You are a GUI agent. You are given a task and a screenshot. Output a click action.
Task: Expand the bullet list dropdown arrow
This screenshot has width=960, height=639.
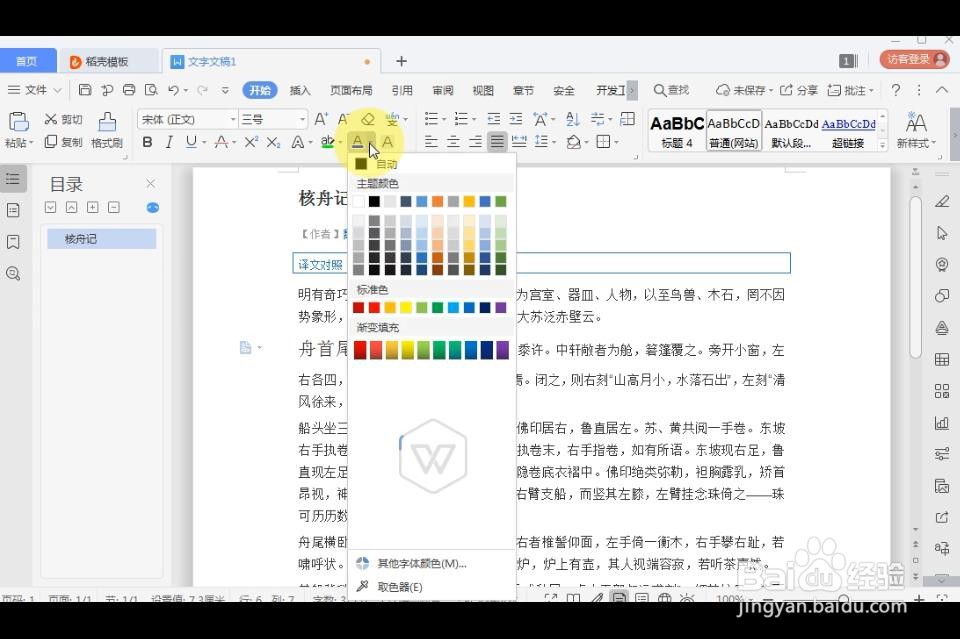tap(441, 118)
